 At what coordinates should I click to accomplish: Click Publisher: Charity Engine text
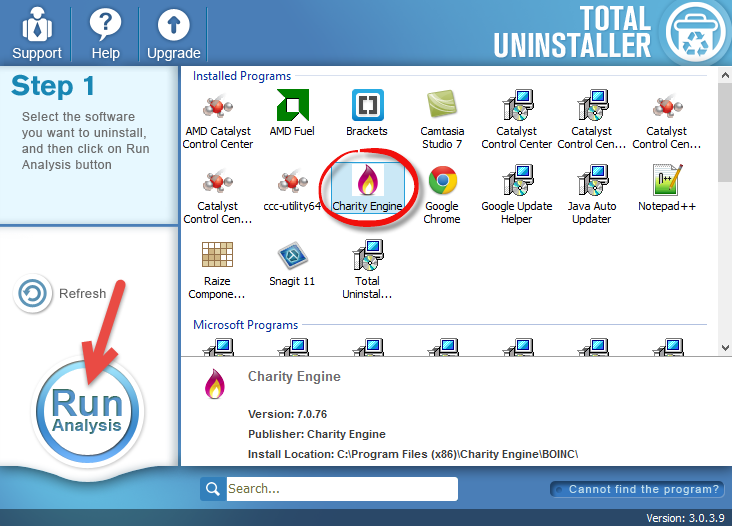pyautogui.click(x=317, y=434)
